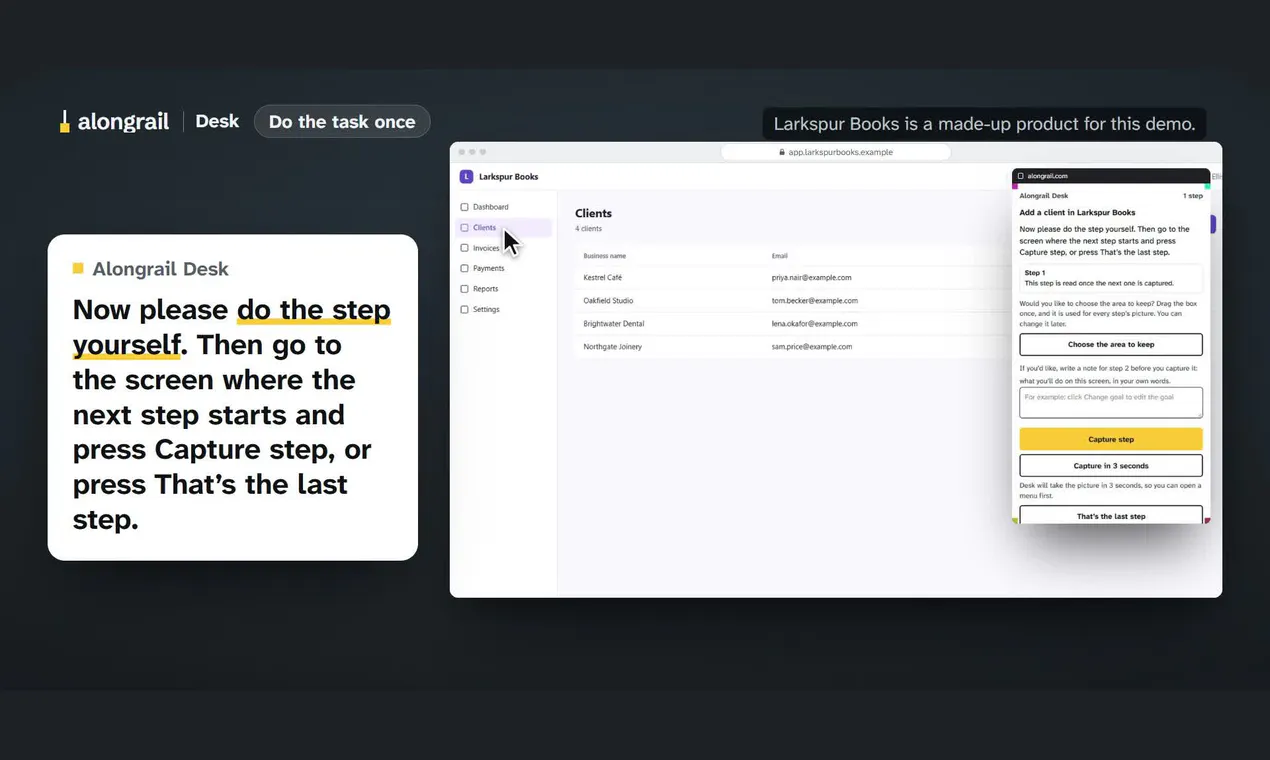Select the Kestrel Café business name
Image resolution: width=1270 pixels, height=760 pixels.
tap(603, 277)
